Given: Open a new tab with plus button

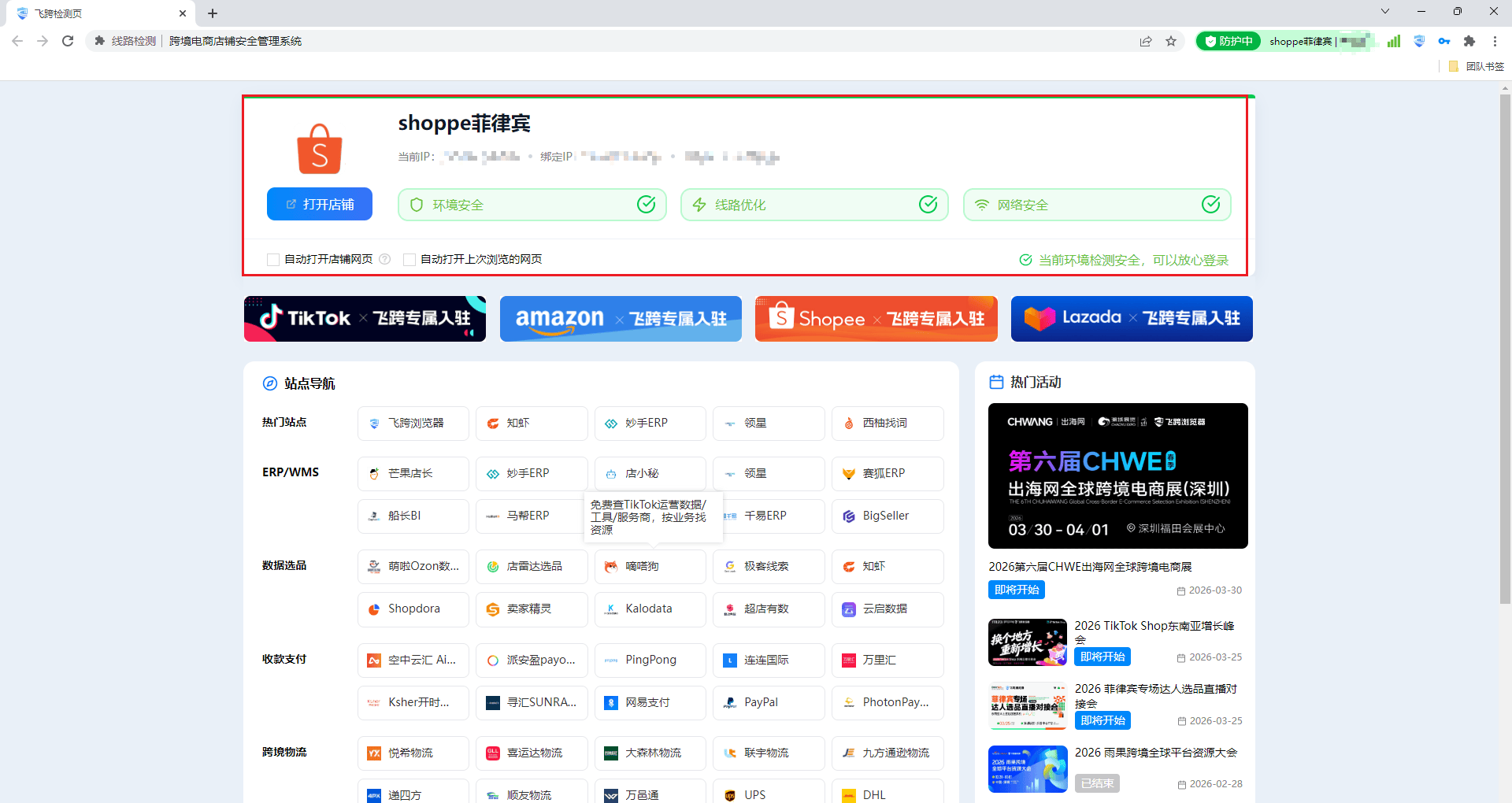Looking at the screenshot, I should 213,13.
